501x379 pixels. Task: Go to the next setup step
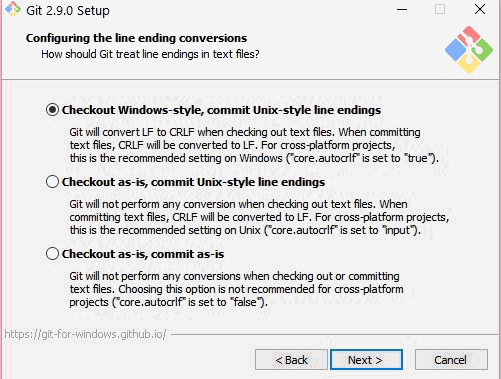coord(366,360)
